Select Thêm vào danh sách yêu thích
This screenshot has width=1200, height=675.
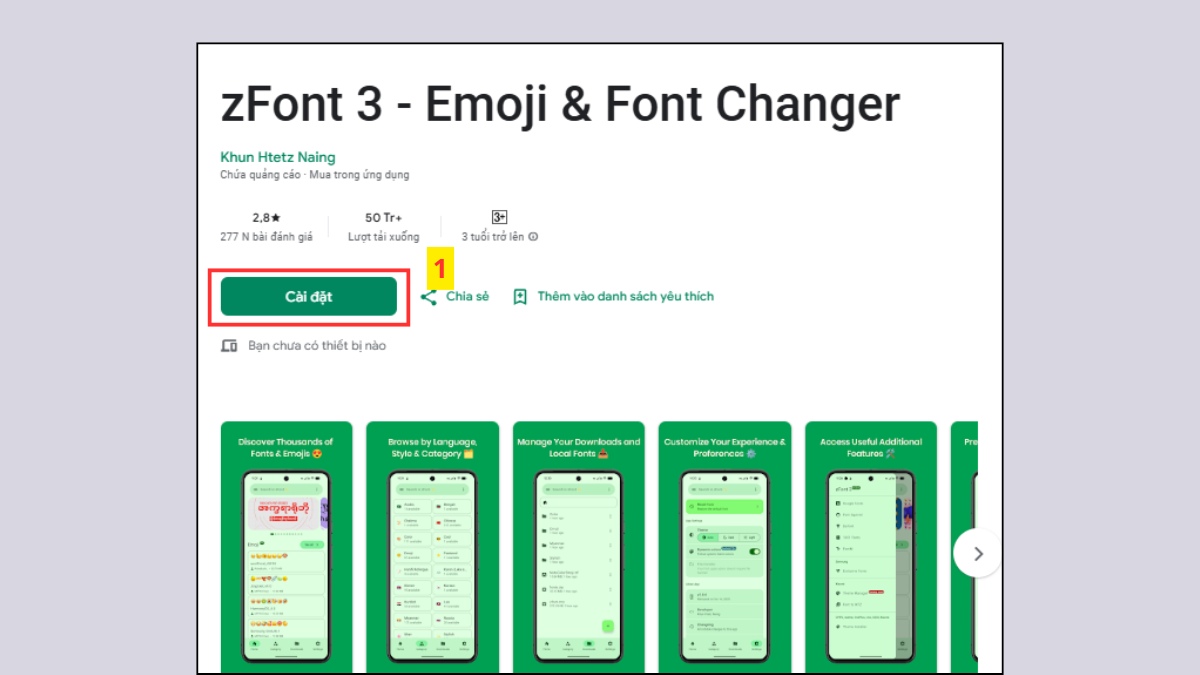625,297
